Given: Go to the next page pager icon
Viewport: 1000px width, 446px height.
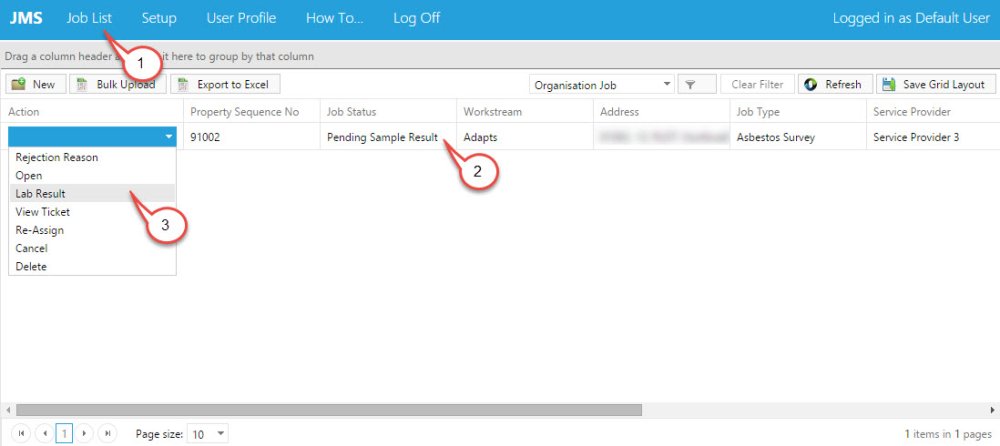Looking at the screenshot, I should click(x=84, y=434).
